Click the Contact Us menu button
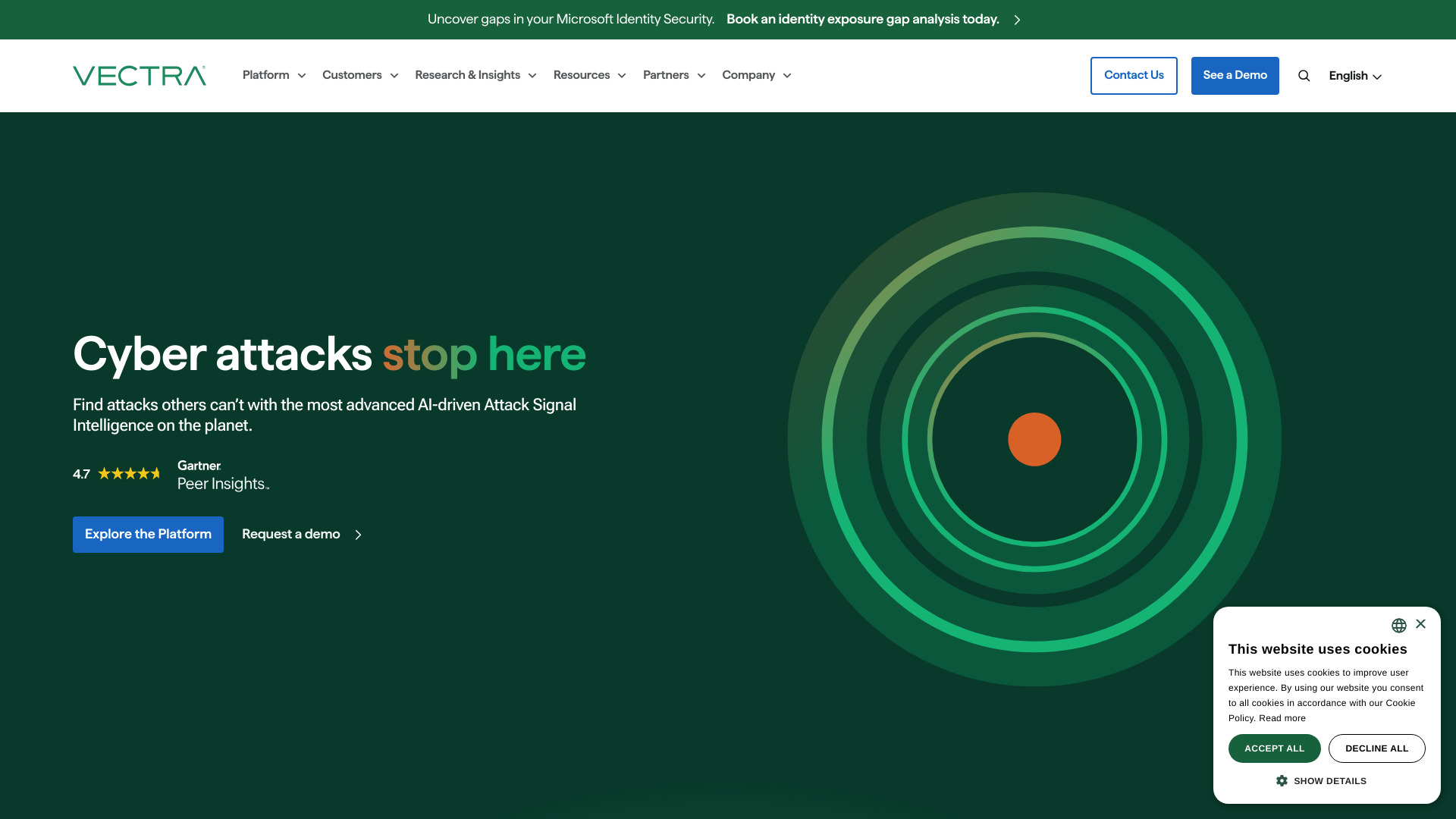This screenshot has width=1456, height=819. (x=1133, y=75)
